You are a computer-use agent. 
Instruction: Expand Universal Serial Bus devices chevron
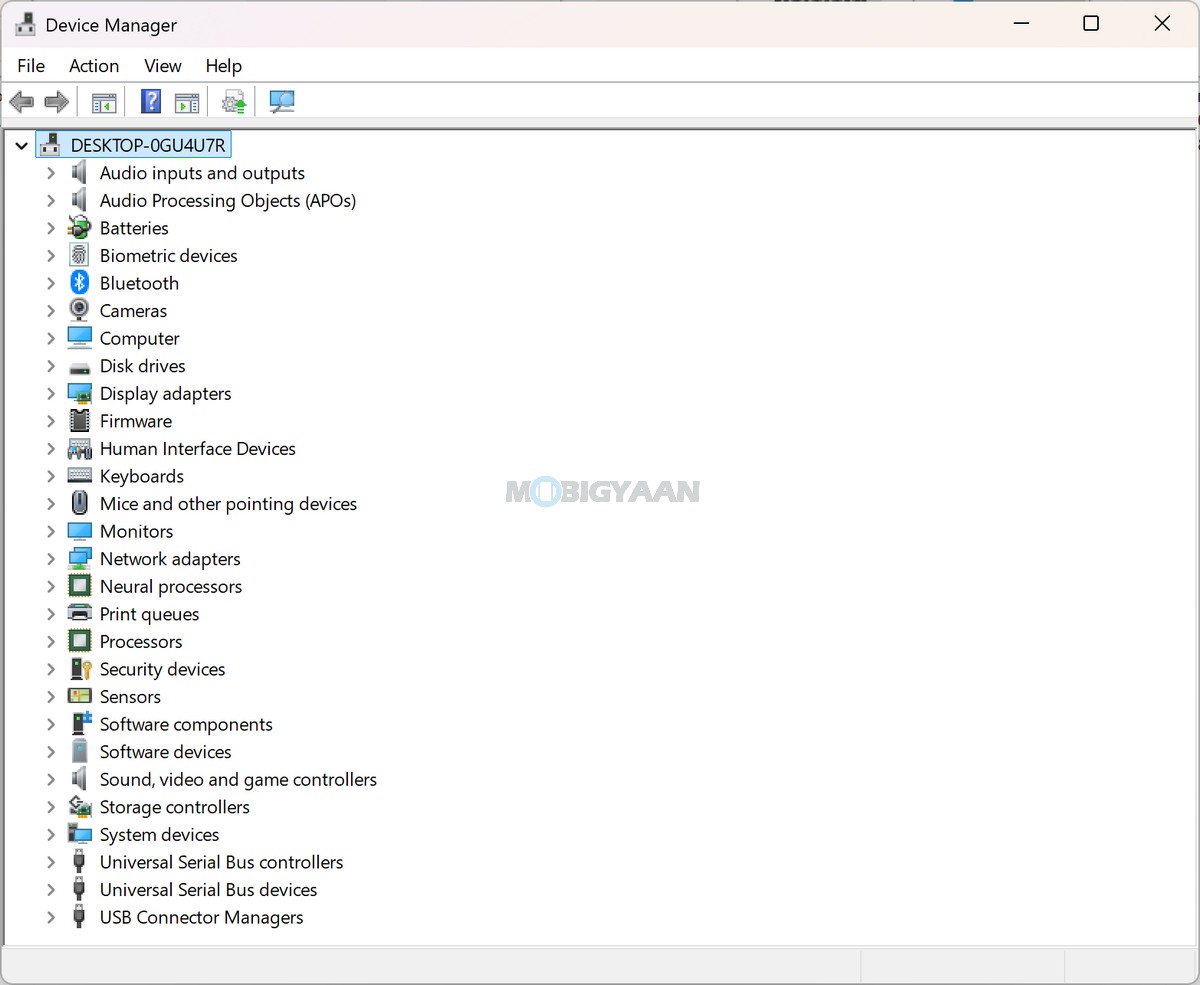pyautogui.click(x=51, y=890)
